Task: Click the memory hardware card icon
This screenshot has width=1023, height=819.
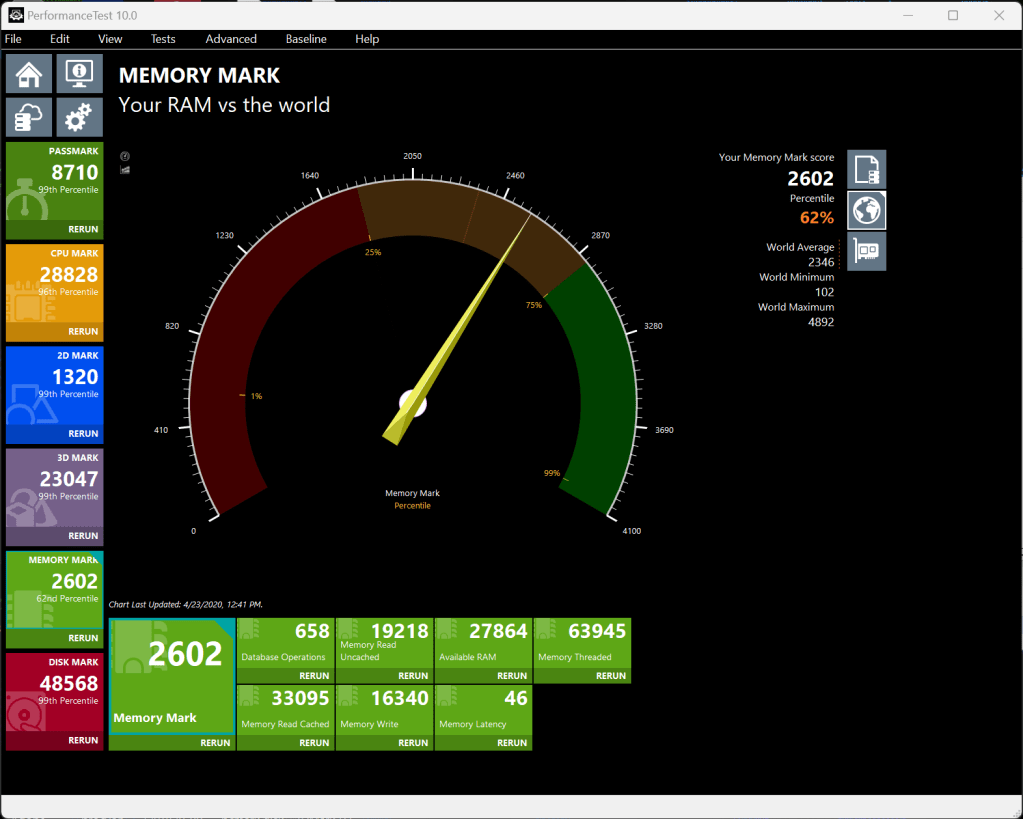Action: pos(866,251)
